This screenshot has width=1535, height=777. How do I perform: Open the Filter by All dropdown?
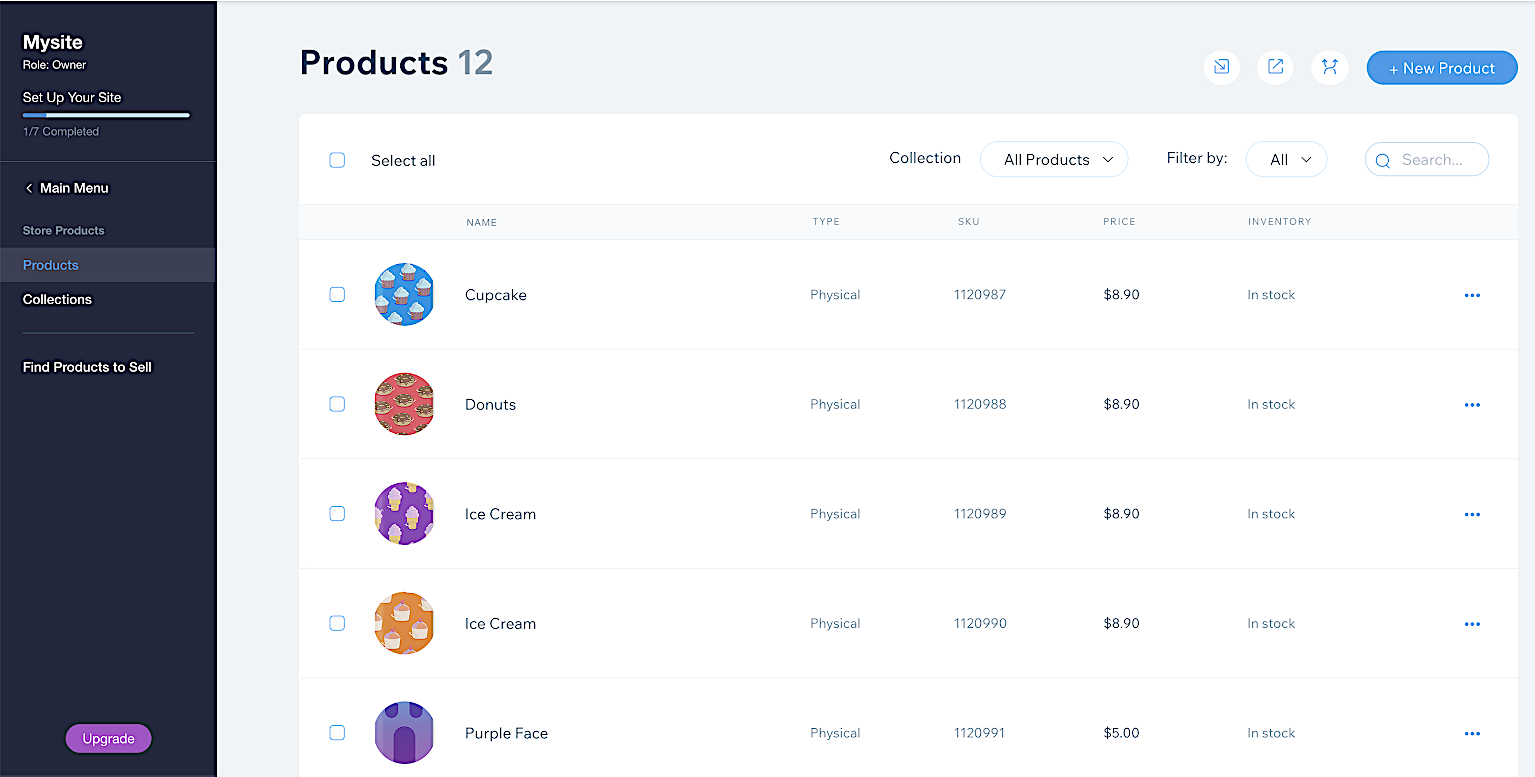click(x=1286, y=160)
